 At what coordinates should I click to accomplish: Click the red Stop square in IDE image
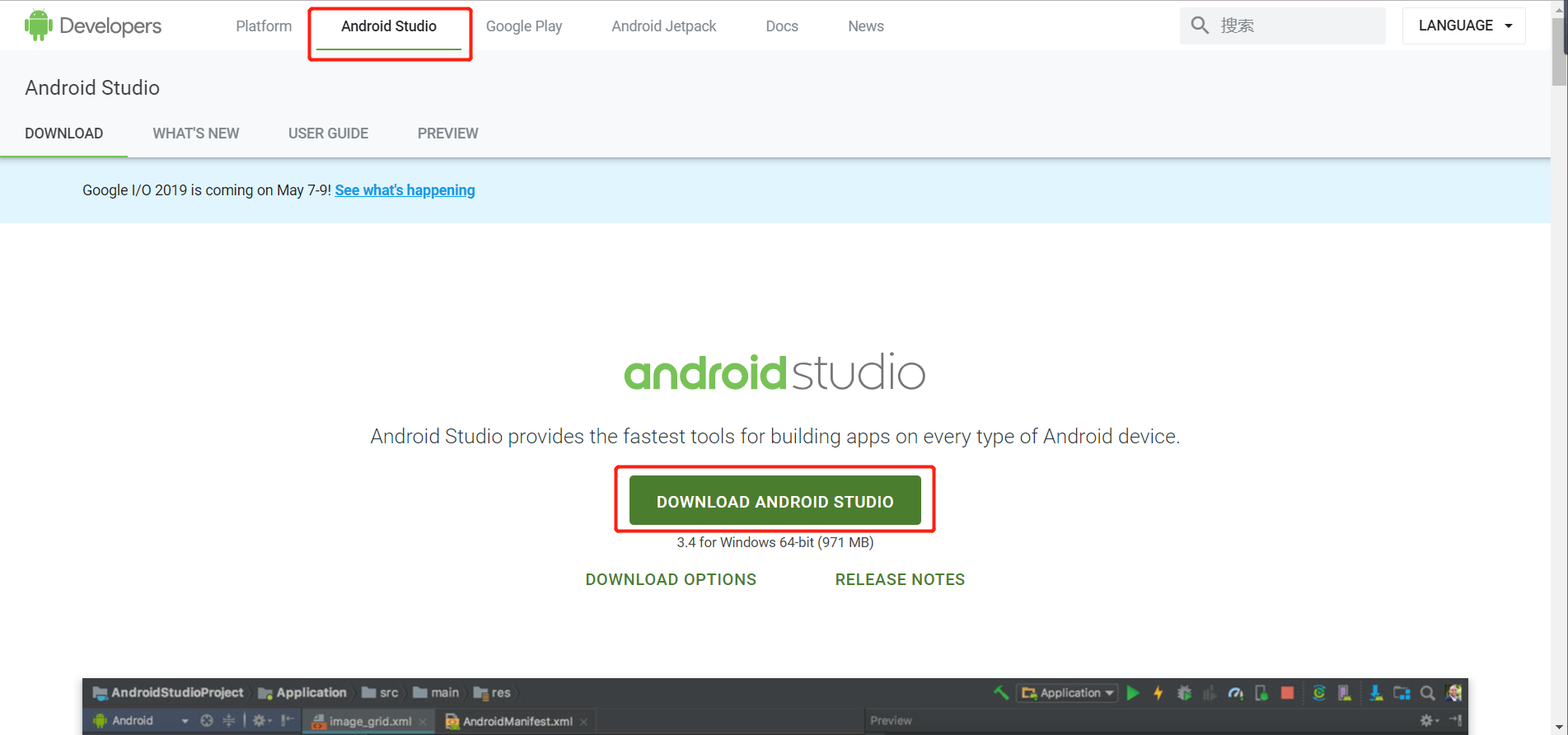tap(1287, 693)
